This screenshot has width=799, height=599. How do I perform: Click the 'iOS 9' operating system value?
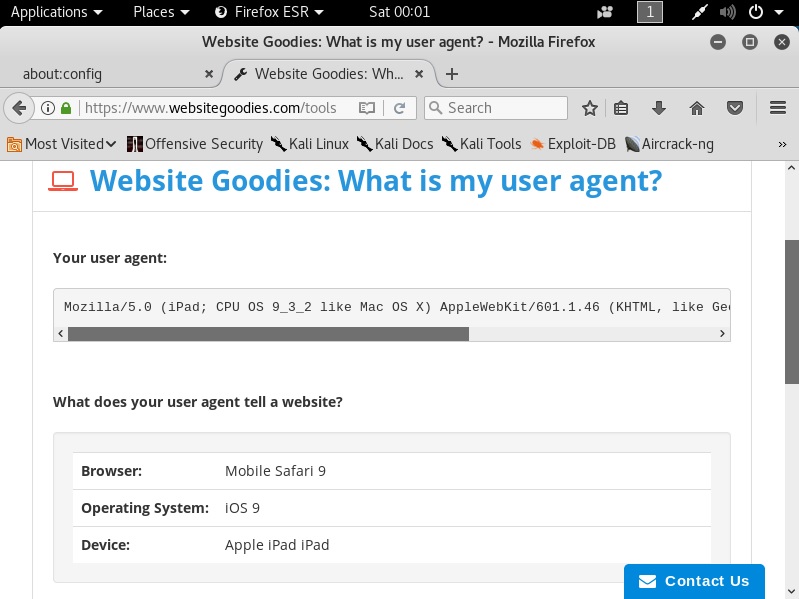point(242,508)
